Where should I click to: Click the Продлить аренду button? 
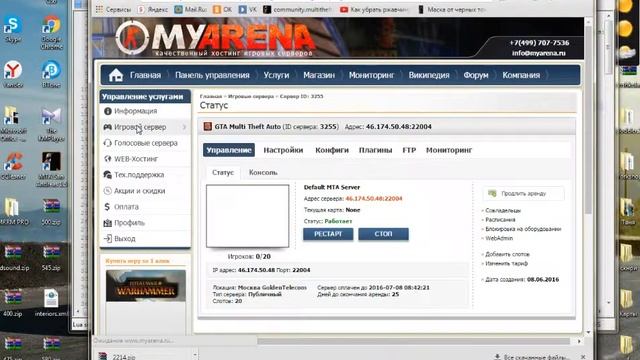coord(524,193)
